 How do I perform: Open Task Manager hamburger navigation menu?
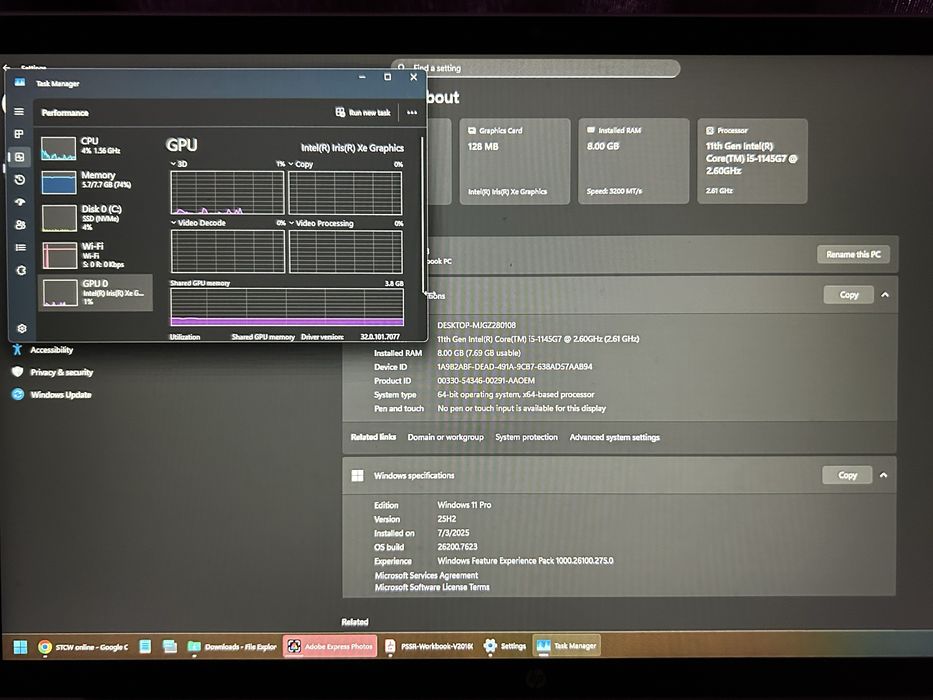19,111
